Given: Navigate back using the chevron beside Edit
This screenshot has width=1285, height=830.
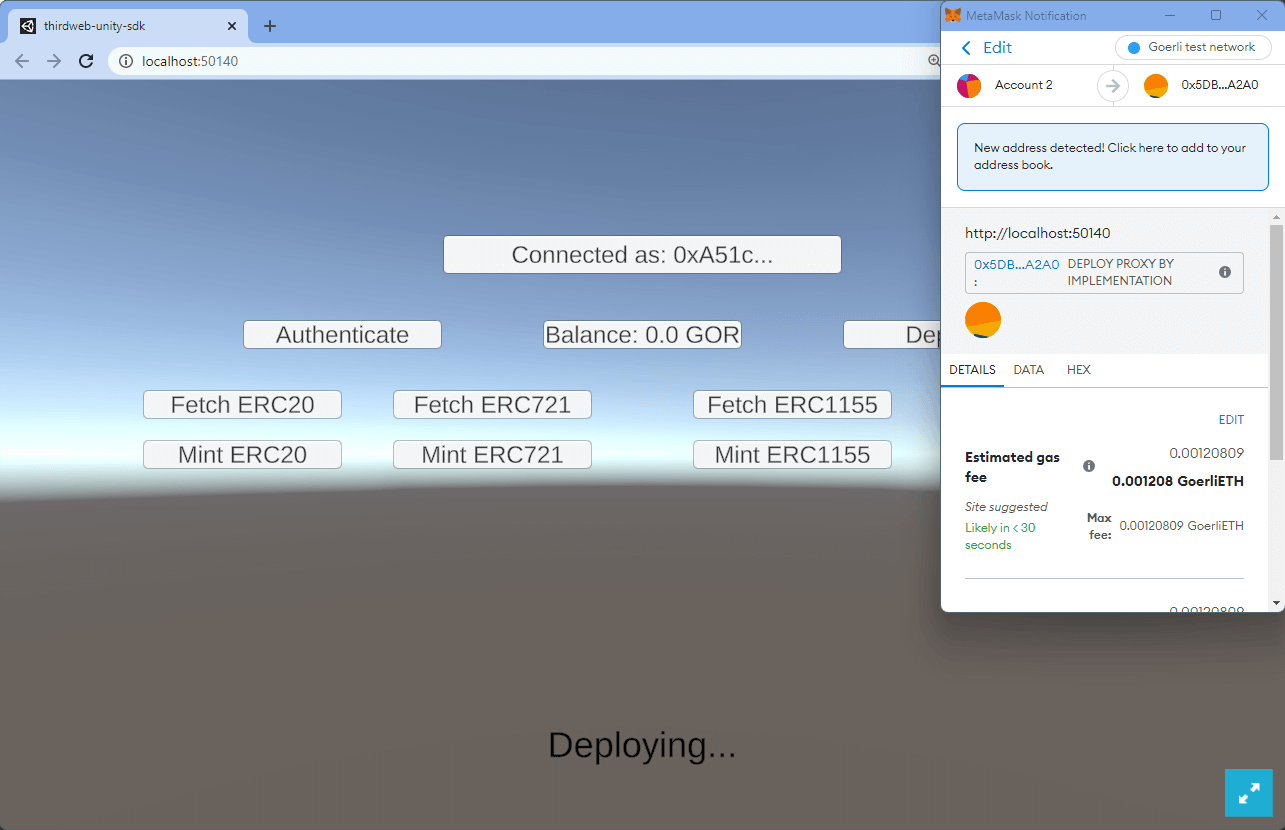Looking at the screenshot, I should 965,47.
